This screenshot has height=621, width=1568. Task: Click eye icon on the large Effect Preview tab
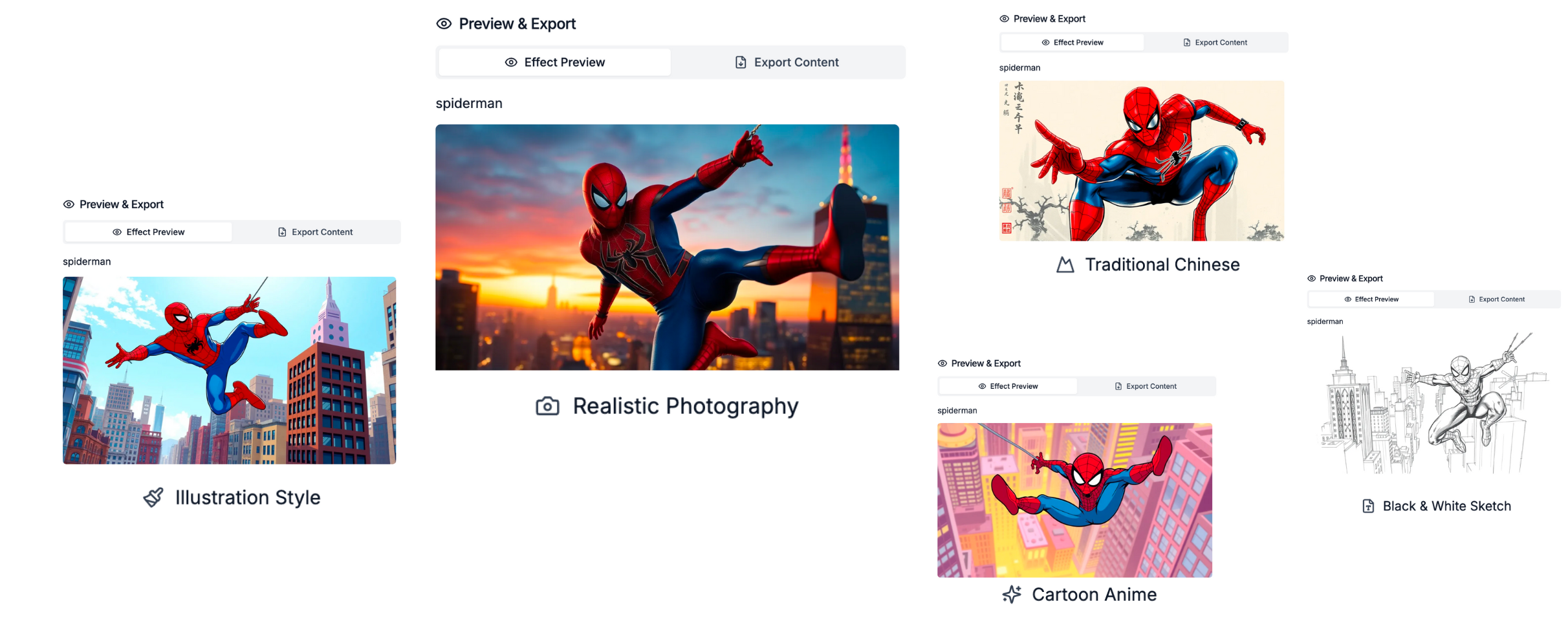[511, 62]
